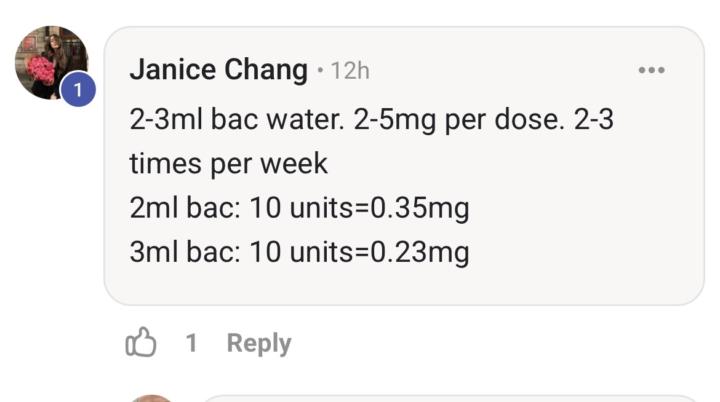Tap the partially visible next comment bubble
The height and width of the screenshot is (402, 720).
(x=450, y=398)
